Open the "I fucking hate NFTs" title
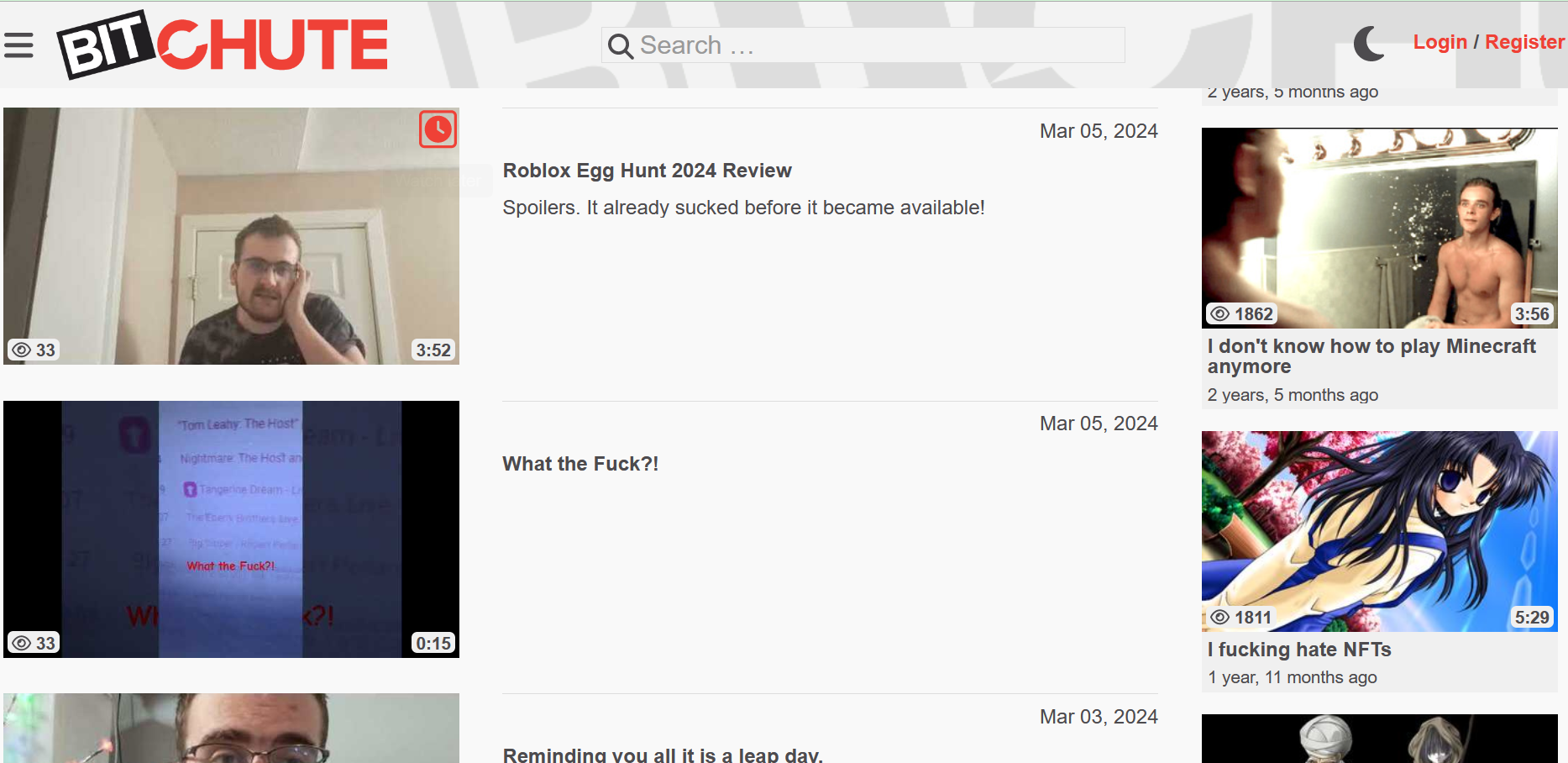The height and width of the screenshot is (763, 1568). coord(1299,650)
